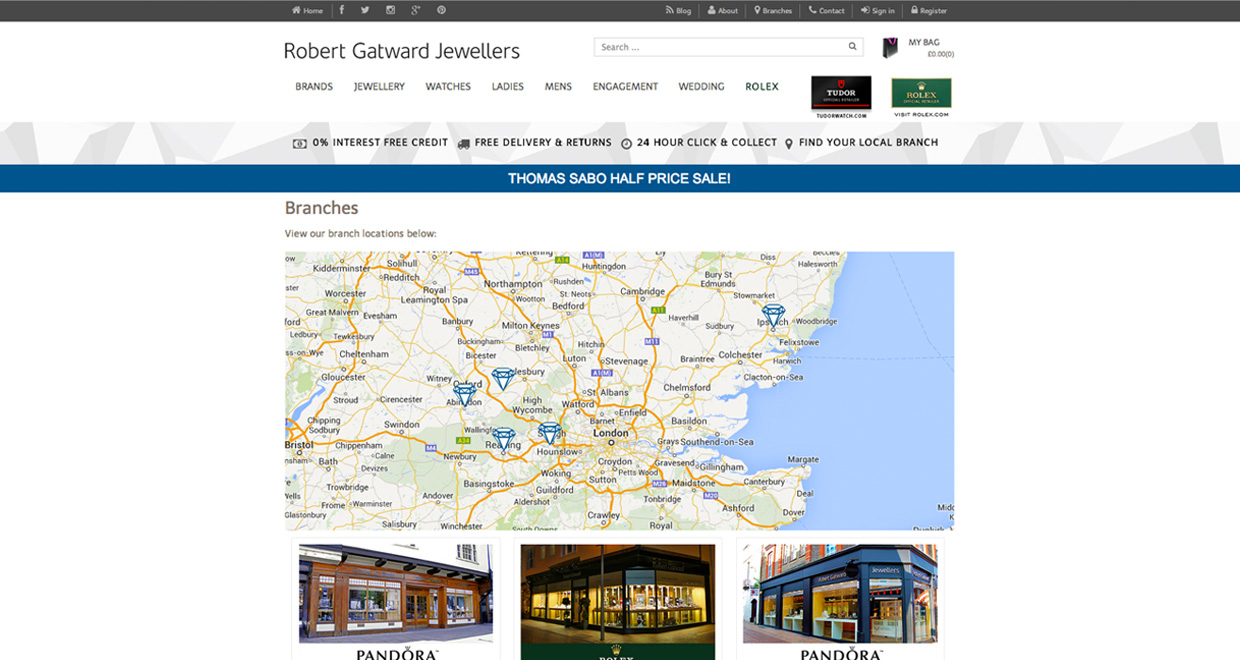Open the ENGAGEMENT menu
Viewport: 1240px width, 660px height.
[x=625, y=87]
